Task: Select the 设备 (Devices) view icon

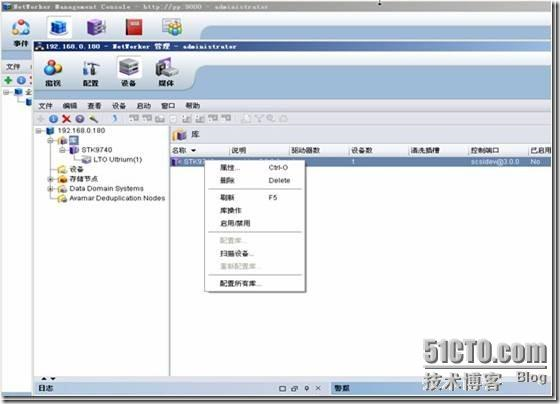Action: [129, 73]
